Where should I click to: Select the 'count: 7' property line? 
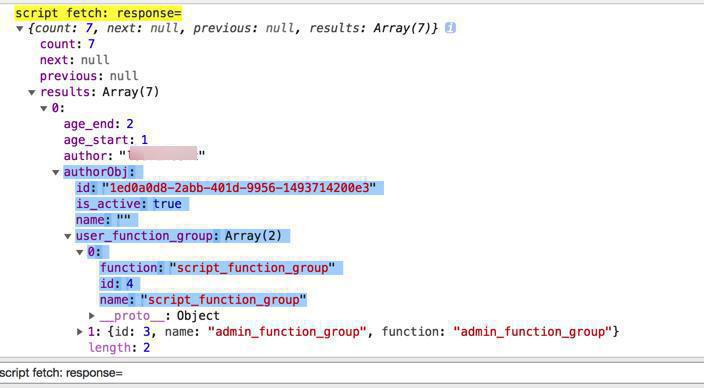pyautogui.click(x=67, y=44)
